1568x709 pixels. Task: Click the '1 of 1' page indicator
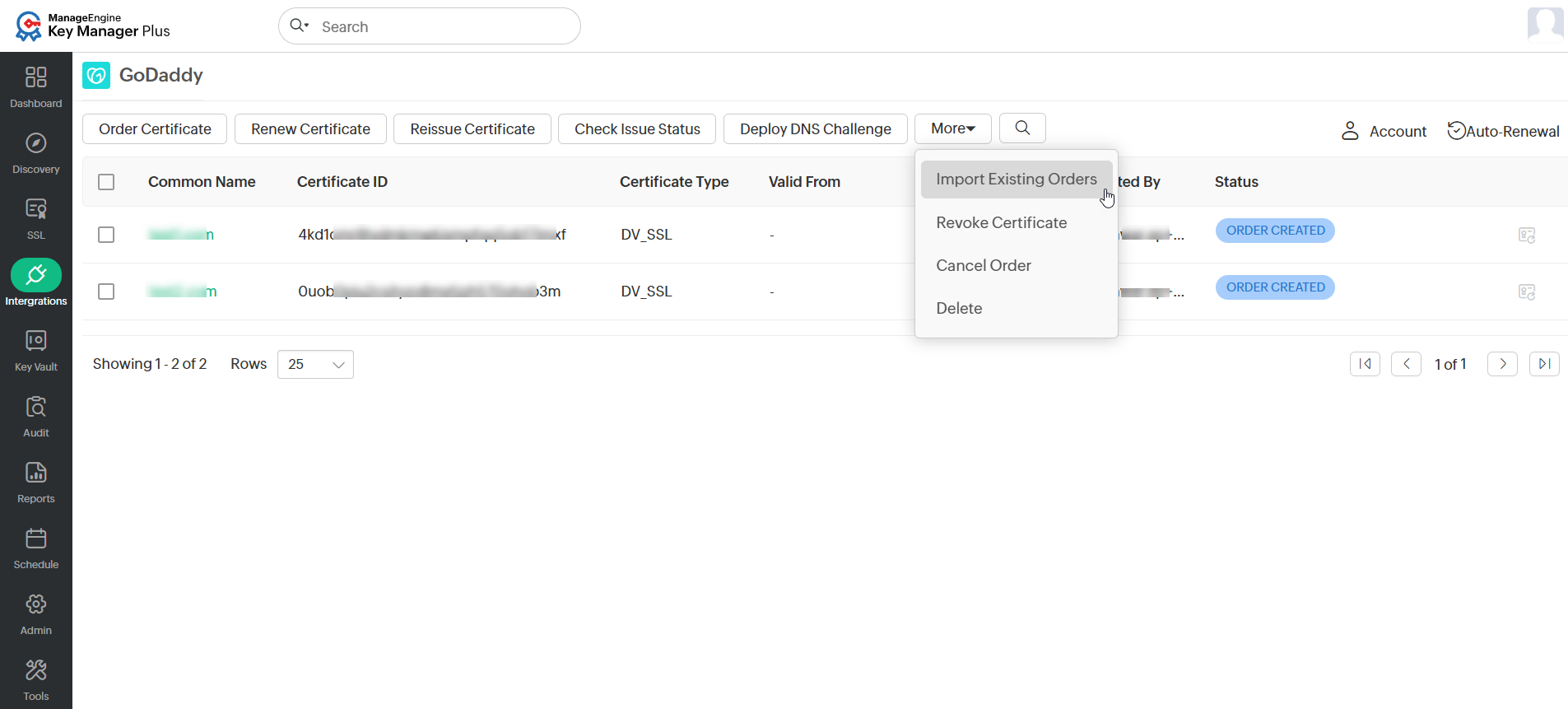tap(1450, 364)
